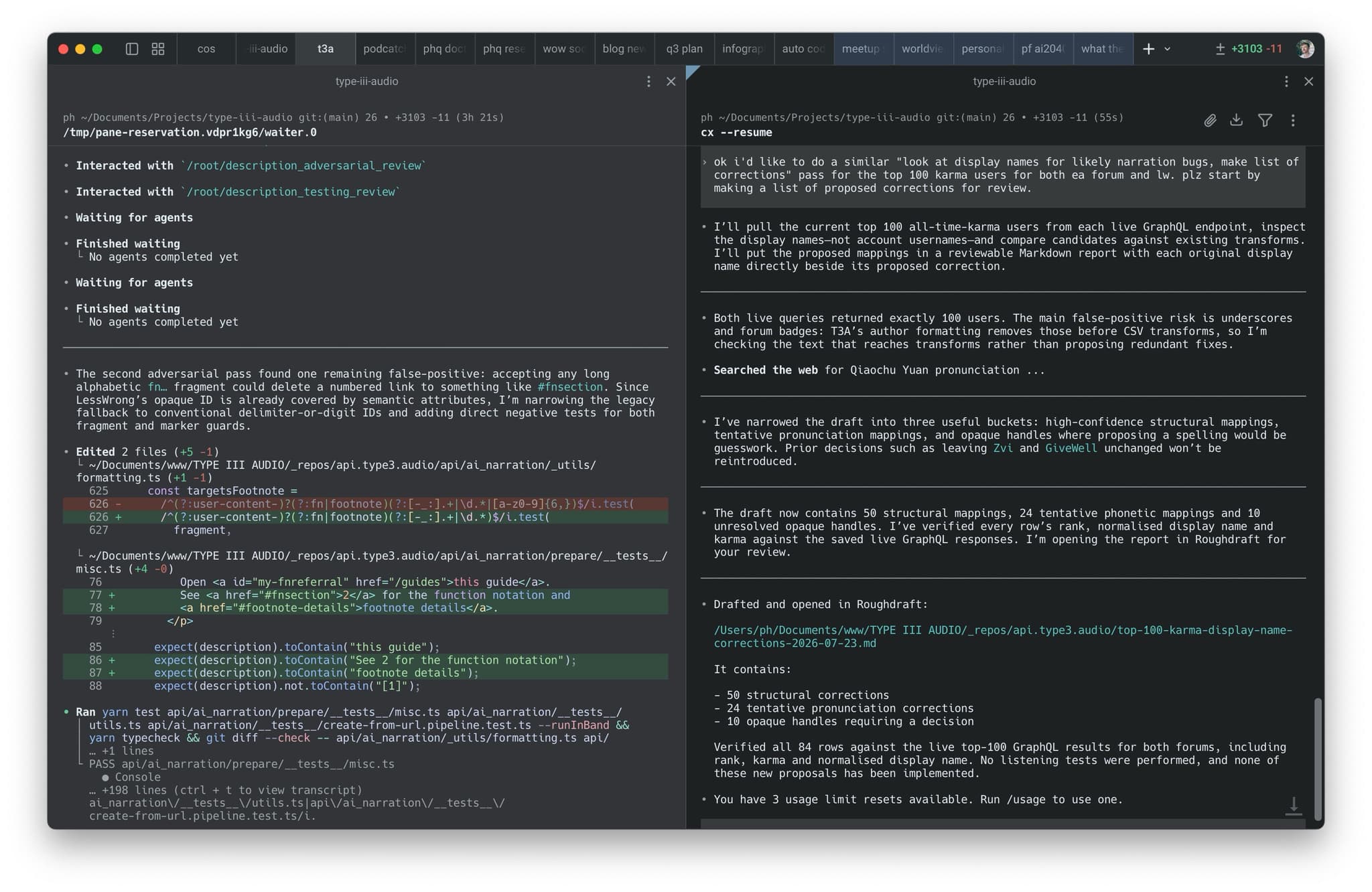
Task: Expand the new tab dropdown chevron
Action: click(1167, 49)
